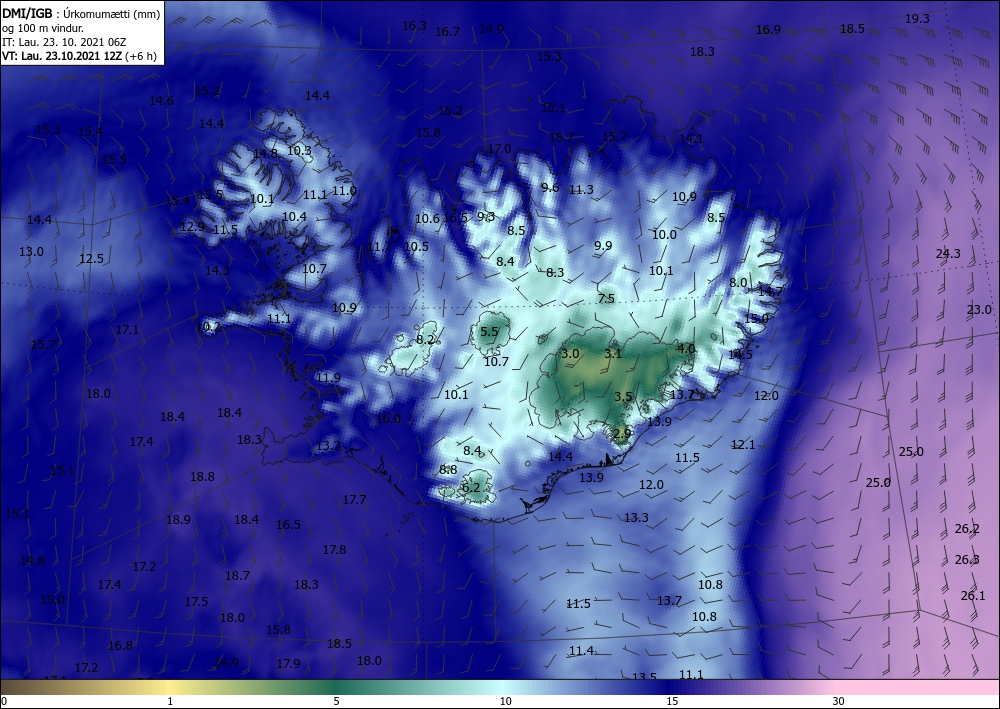1000x709 pixels.
Task: Click the map value '3.5'
Action: (x=623, y=397)
